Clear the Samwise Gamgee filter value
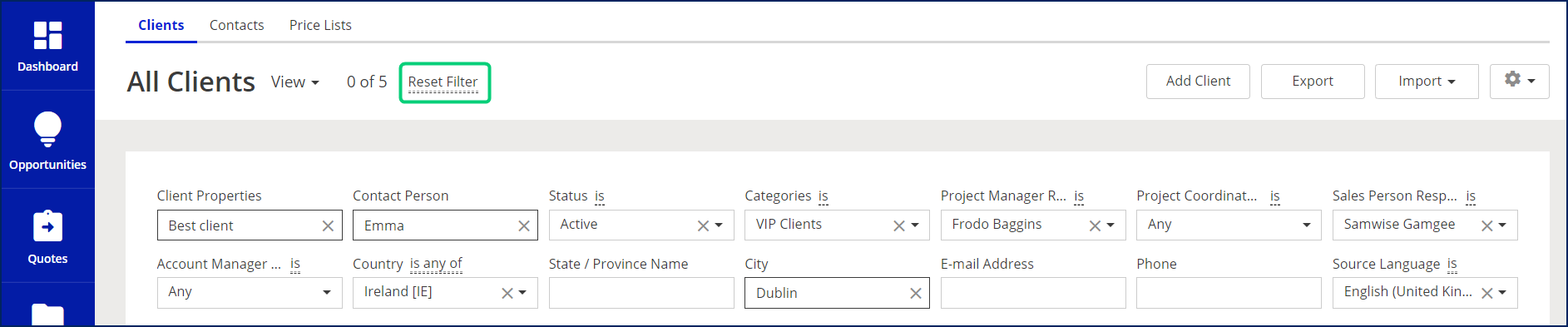 pos(1487,225)
